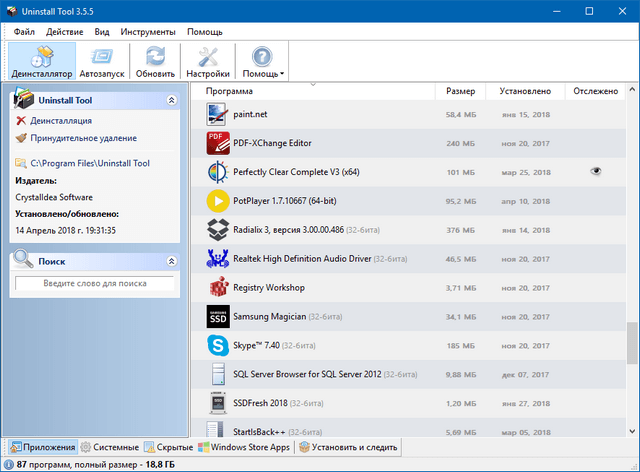
Task: Collapse the Uninstall Tool info panel
Action: (x=171, y=101)
